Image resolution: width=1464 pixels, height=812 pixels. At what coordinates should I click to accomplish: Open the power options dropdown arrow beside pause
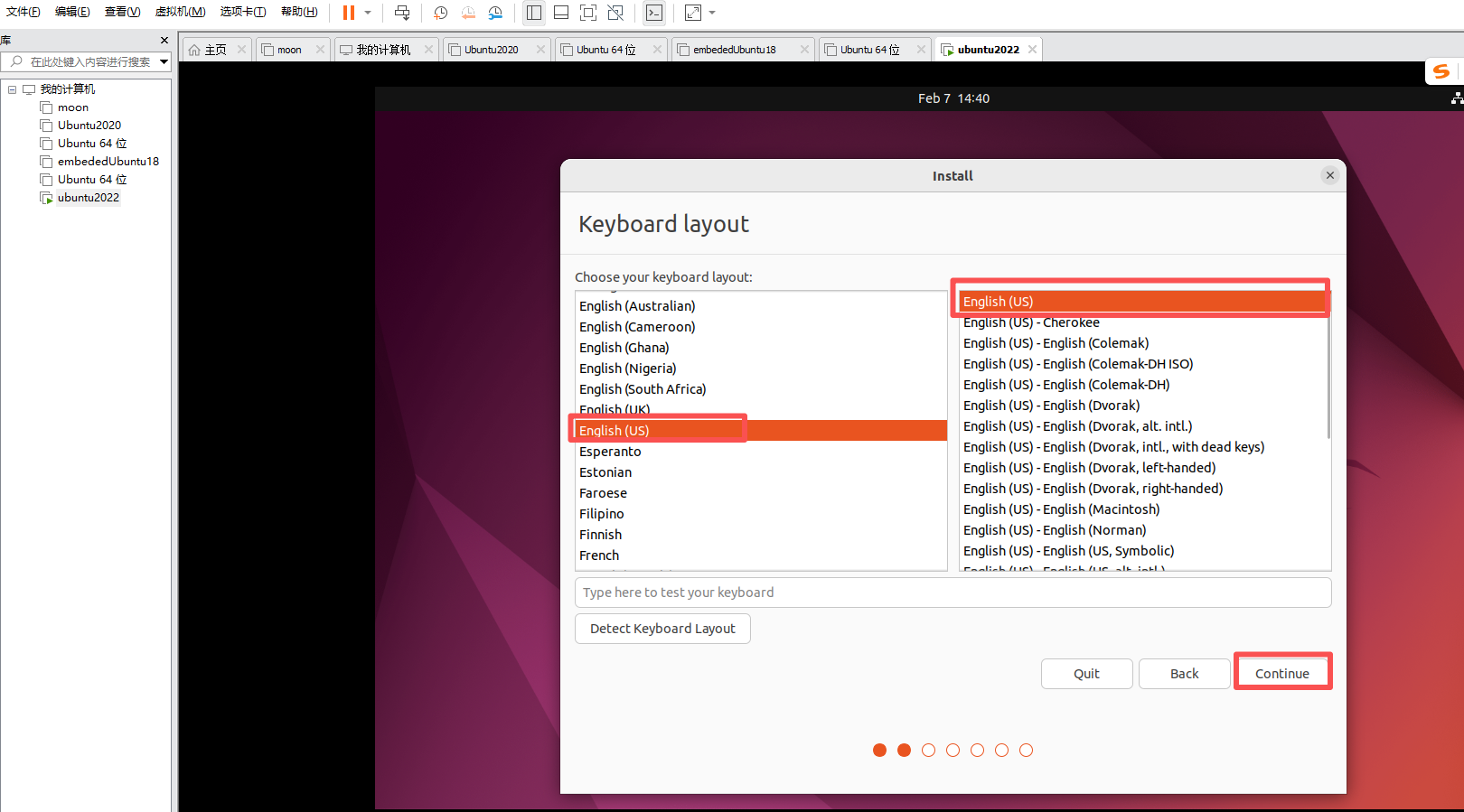[x=368, y=13]
